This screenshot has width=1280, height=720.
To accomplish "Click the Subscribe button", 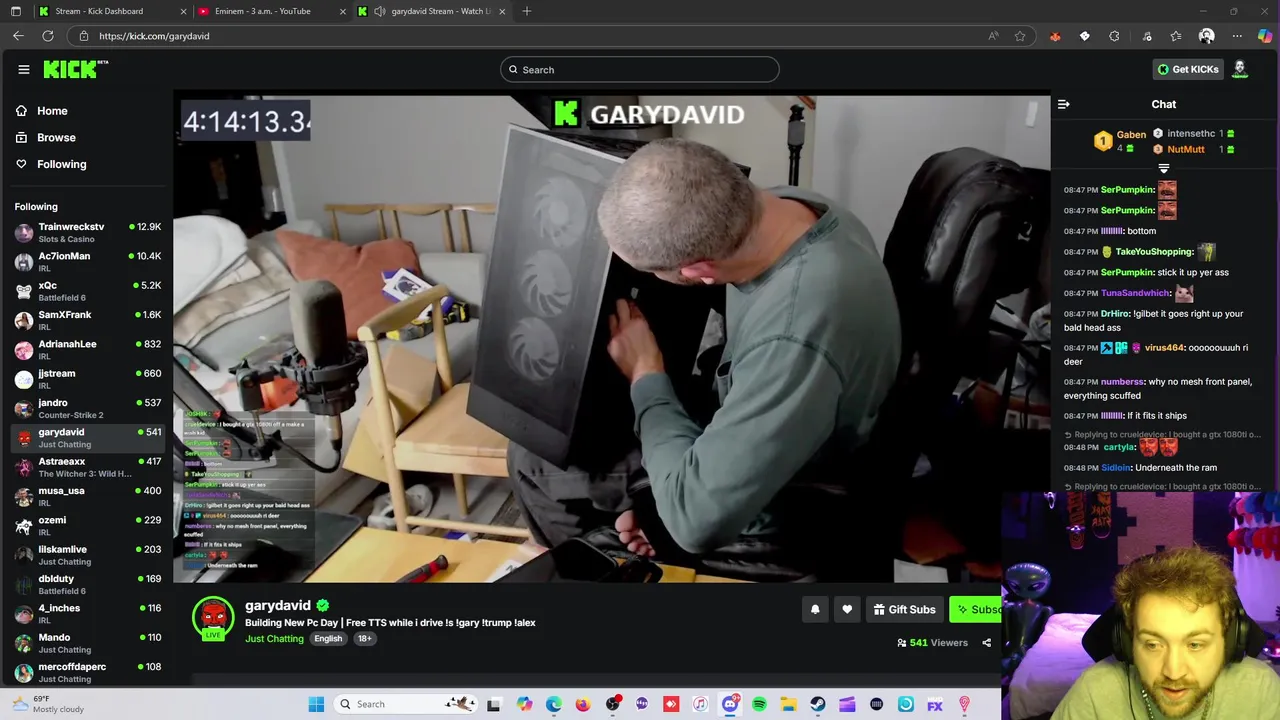I will pyautogui.click(x=976, y=609).
